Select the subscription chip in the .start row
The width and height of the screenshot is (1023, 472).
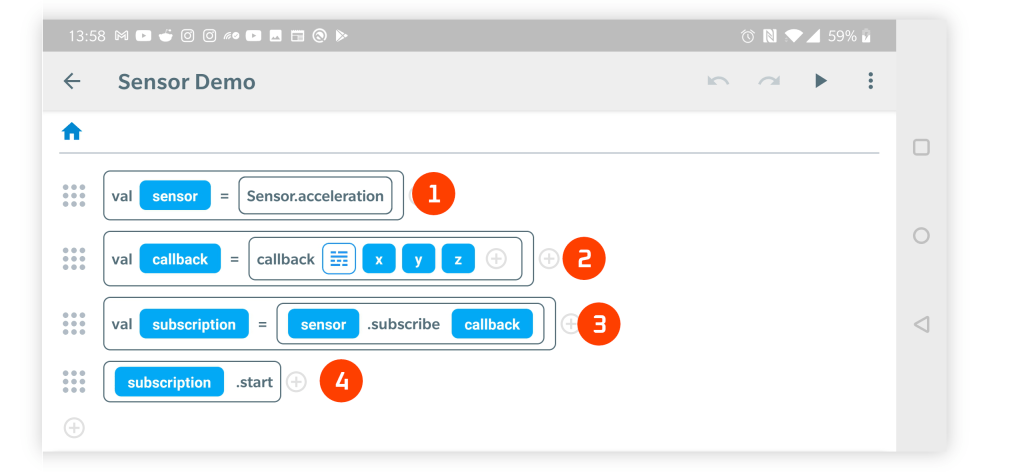click(169, 382)
